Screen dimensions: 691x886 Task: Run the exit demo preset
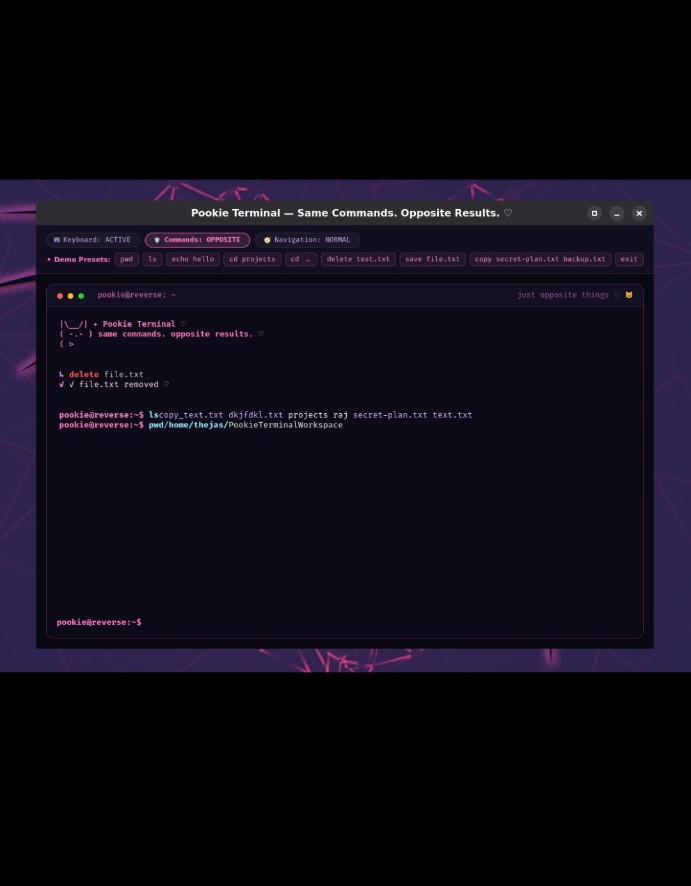click(629, 259)
